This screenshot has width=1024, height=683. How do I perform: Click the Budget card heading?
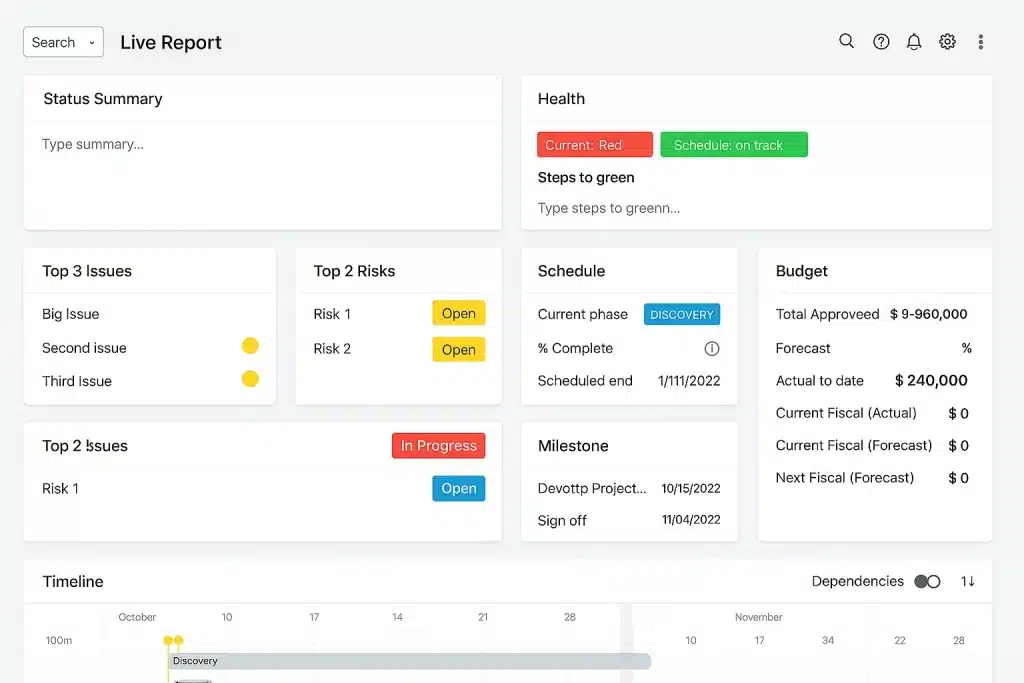point(801,271)
